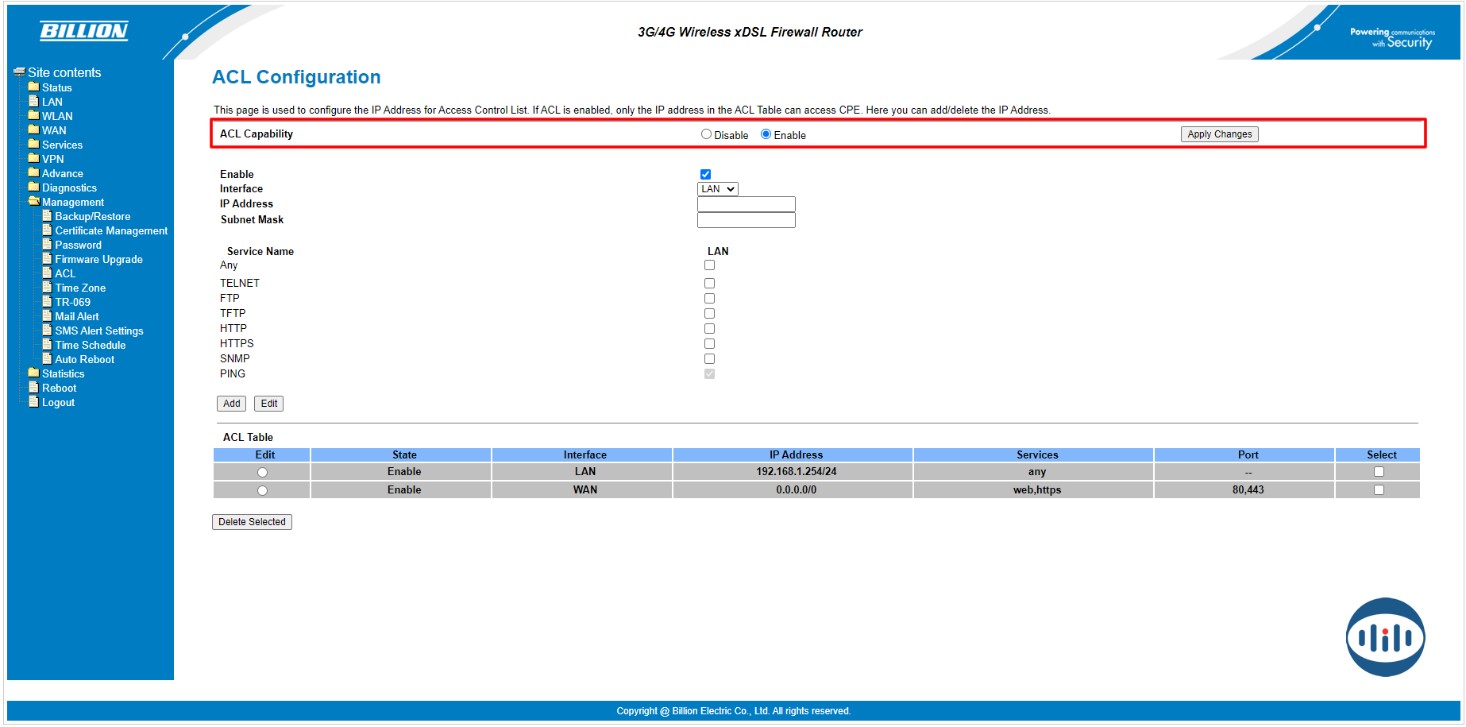The height and width of the screenshot is (727, 1466).
Task: Go to Backup/Restore in Management
Action: tap(92, 216)
